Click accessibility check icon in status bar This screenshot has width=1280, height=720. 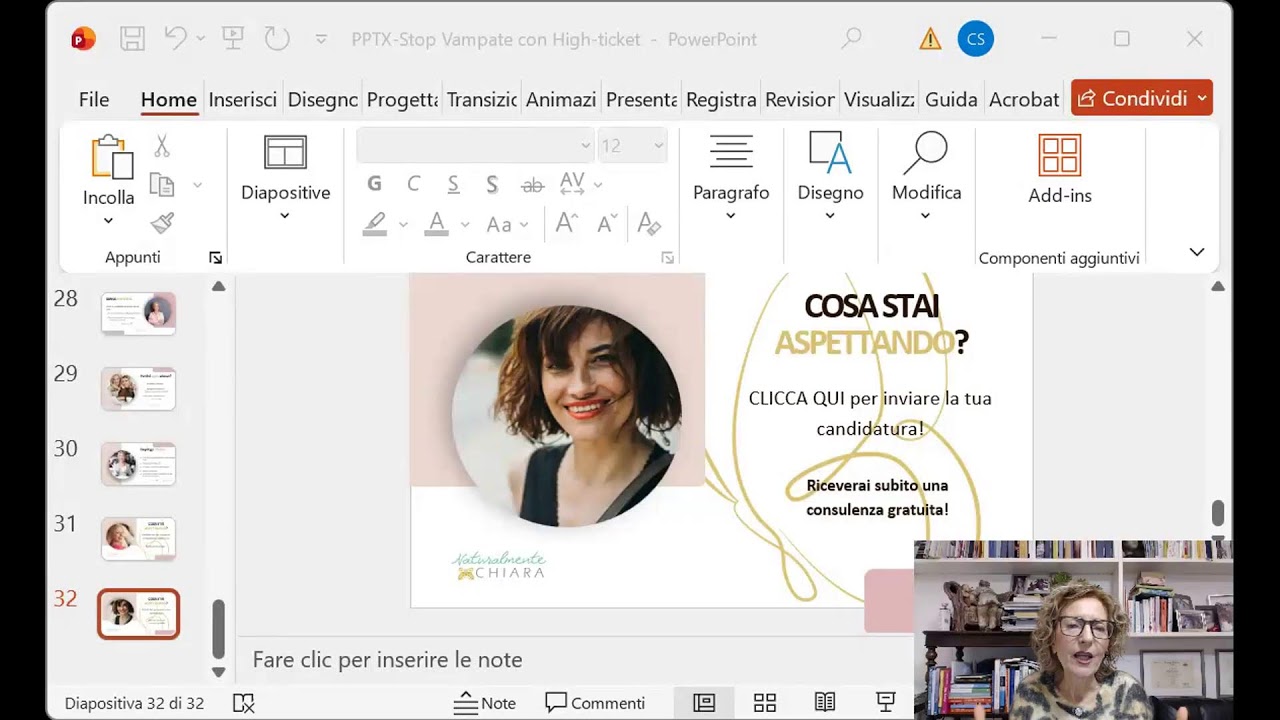tap(243, 703)
